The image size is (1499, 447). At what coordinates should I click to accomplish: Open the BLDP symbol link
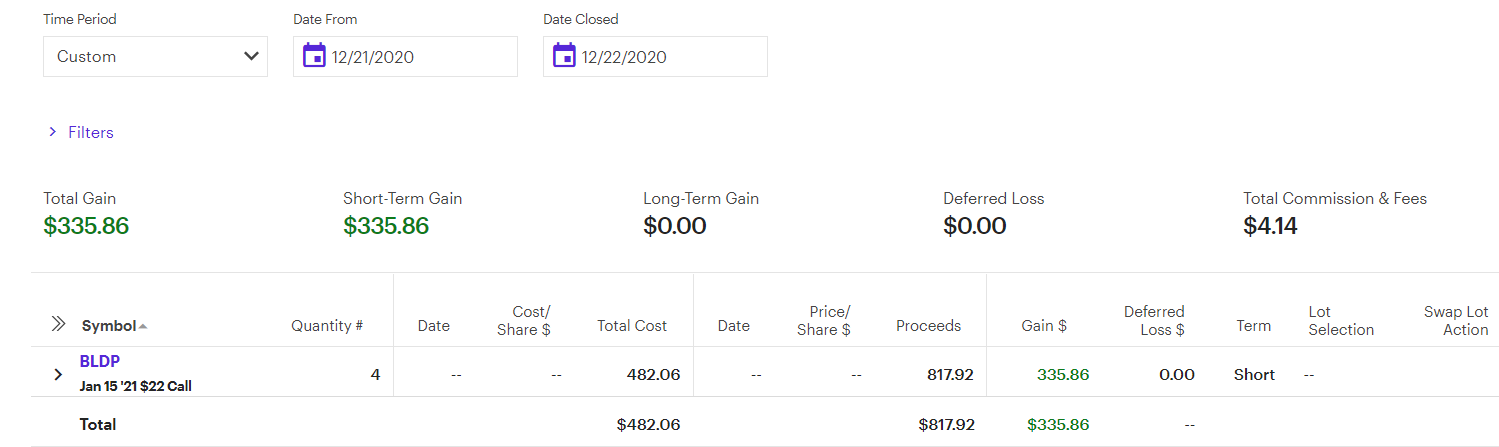coord(100,361)
